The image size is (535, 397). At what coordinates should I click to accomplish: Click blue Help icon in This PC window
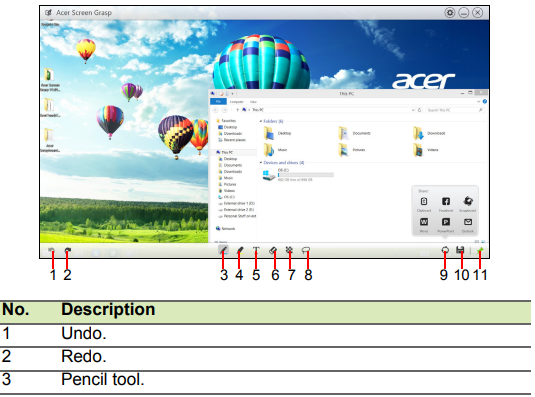(485, 101)
